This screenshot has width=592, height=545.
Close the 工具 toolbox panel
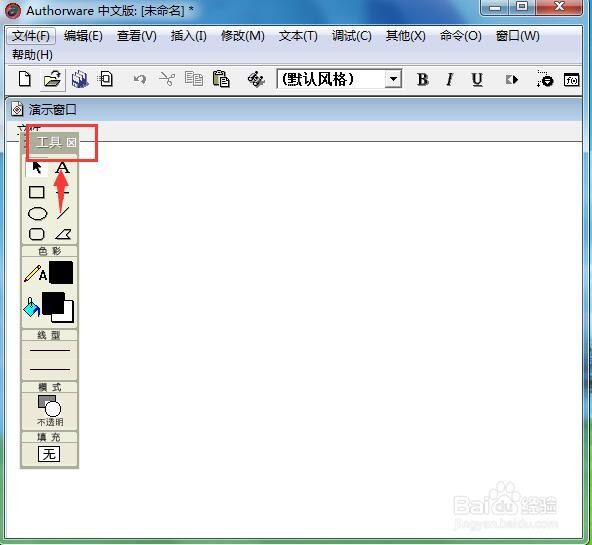[71, 142]
